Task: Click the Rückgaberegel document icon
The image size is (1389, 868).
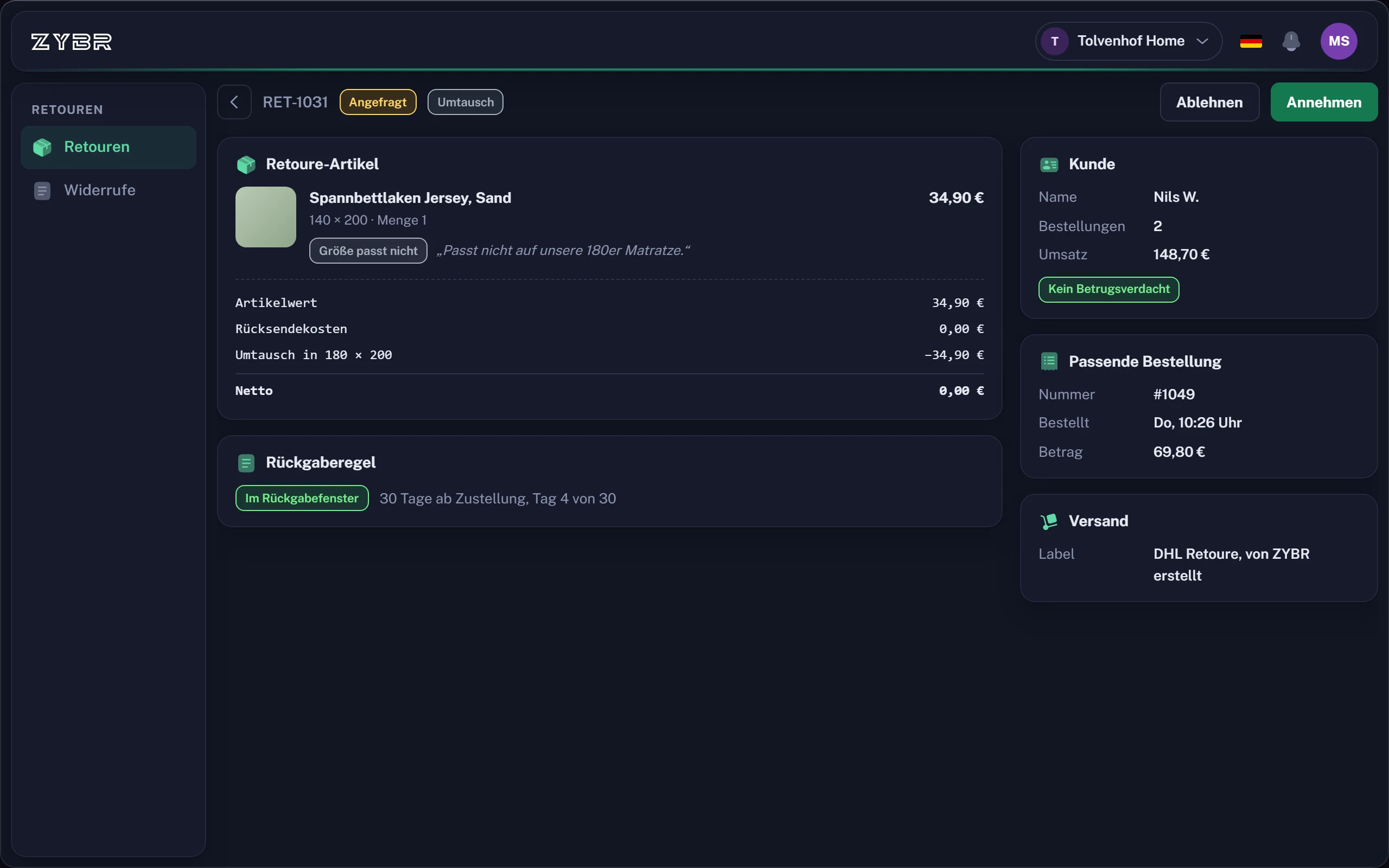Action: click(x=246, y=463)
